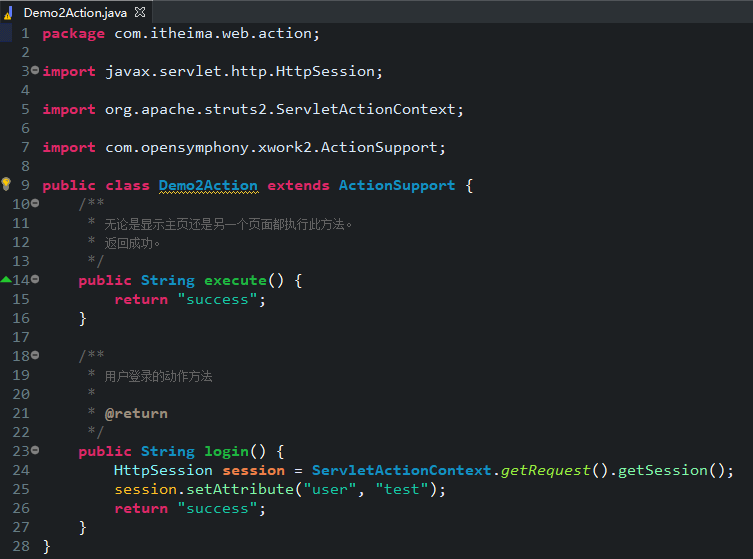Click line number 28 in the gutter
The width and height of the screenshot is (753, 559).
pos(21,547)
